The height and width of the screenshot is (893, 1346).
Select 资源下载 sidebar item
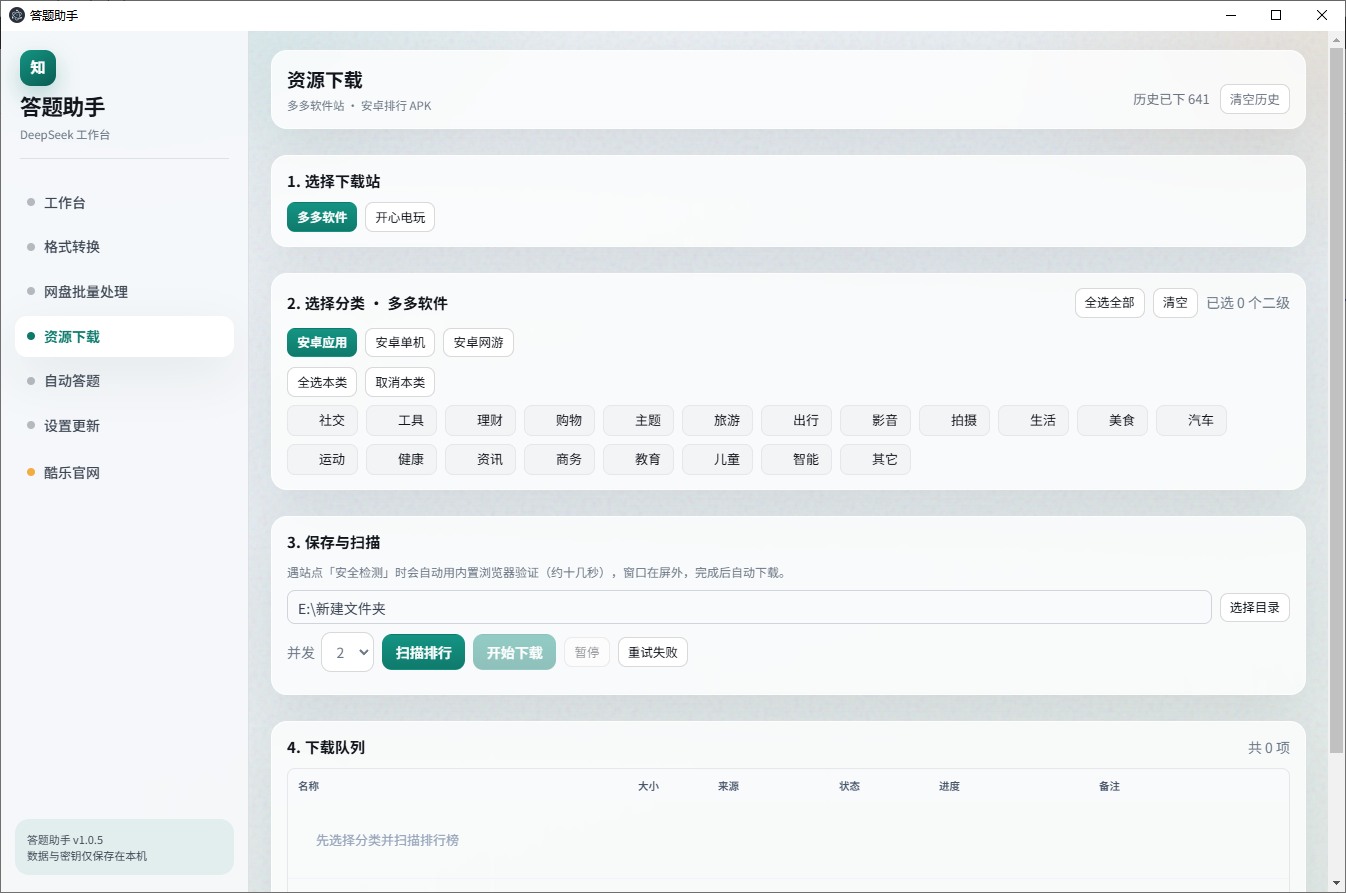click(124, 337)
